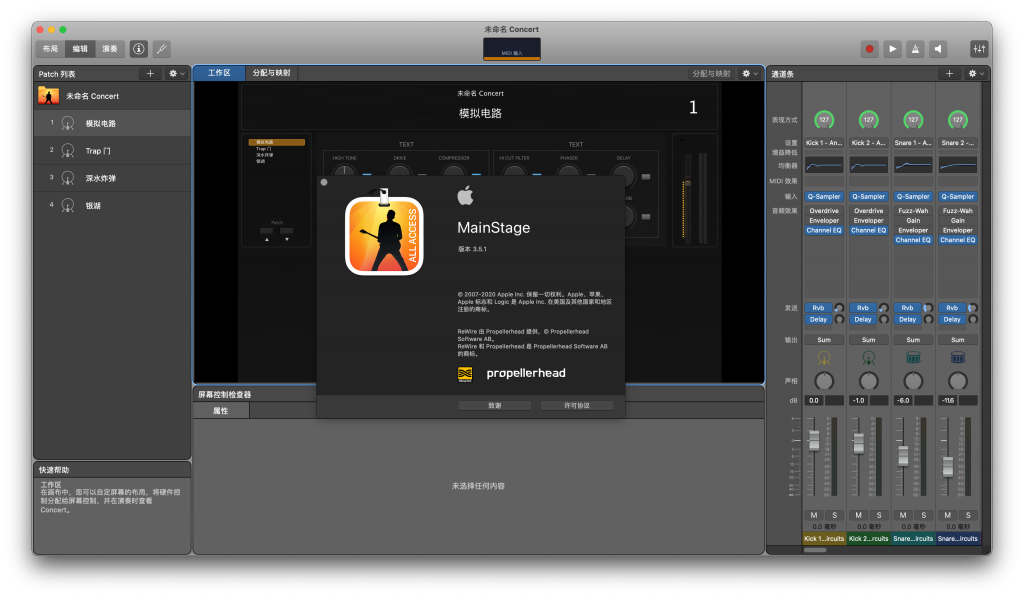The height and width of the screenshot is (598, 1024).
Task: Show the mixer faders icon in toolbar
Action: pos(979,49)
